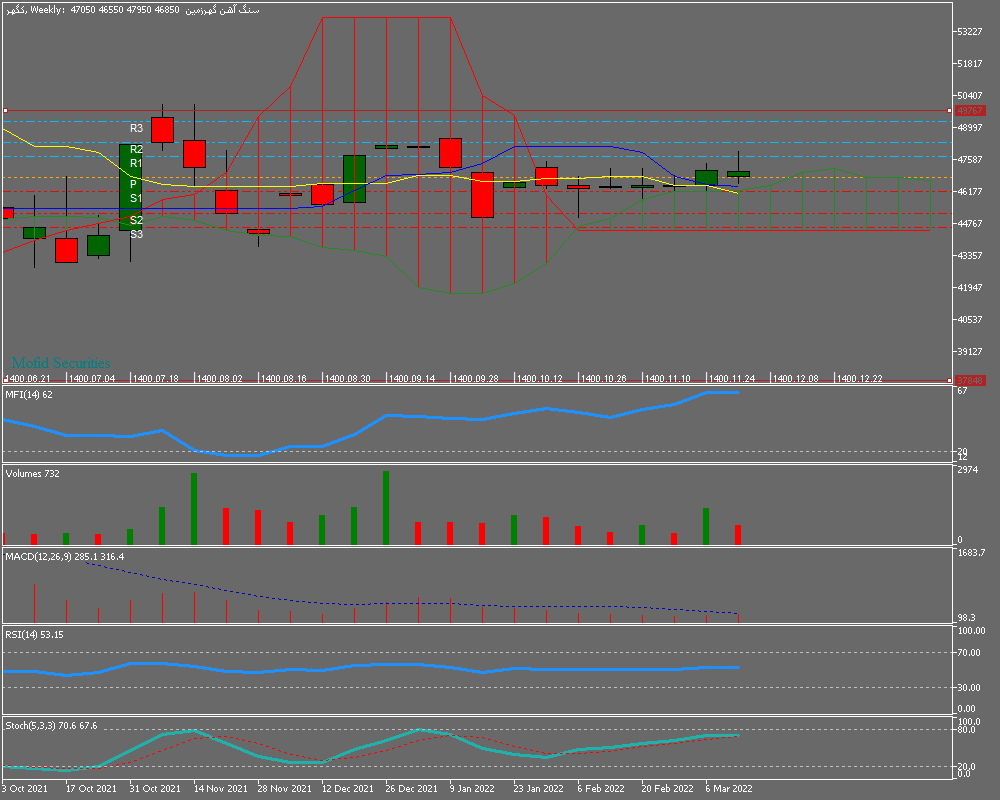Click the 1683.7 MACD scale value

tap(971, 552)
